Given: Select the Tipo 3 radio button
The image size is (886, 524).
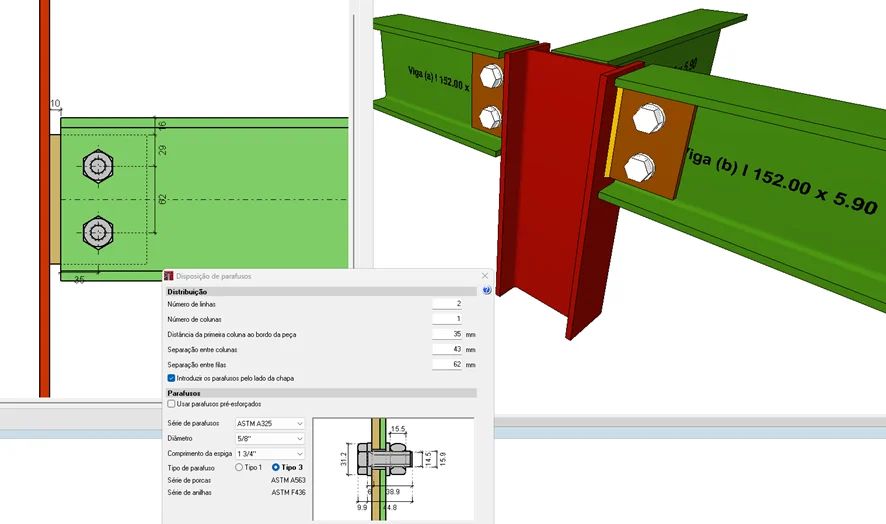Looking at the screenshot, I should point(276,467).
